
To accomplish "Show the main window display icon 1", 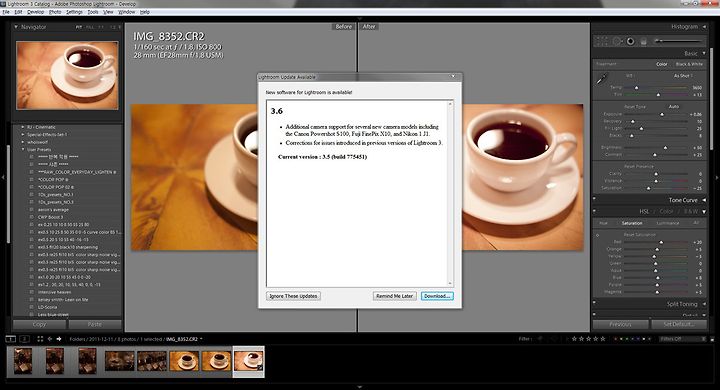I will click(x=11, y=339).
